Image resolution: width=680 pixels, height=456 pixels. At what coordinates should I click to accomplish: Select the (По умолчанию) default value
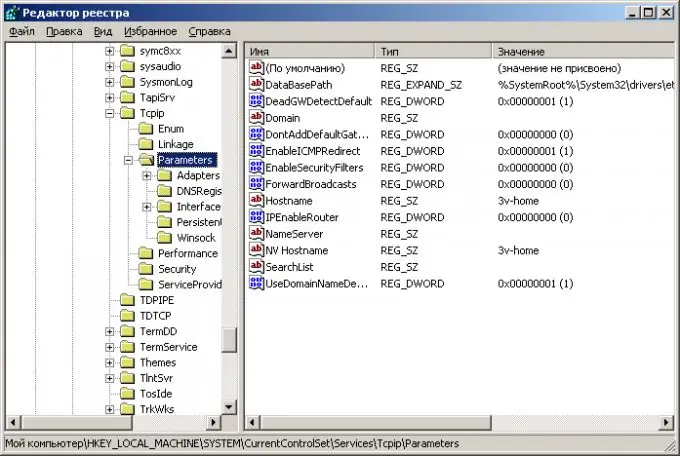[x=305, y=68]
